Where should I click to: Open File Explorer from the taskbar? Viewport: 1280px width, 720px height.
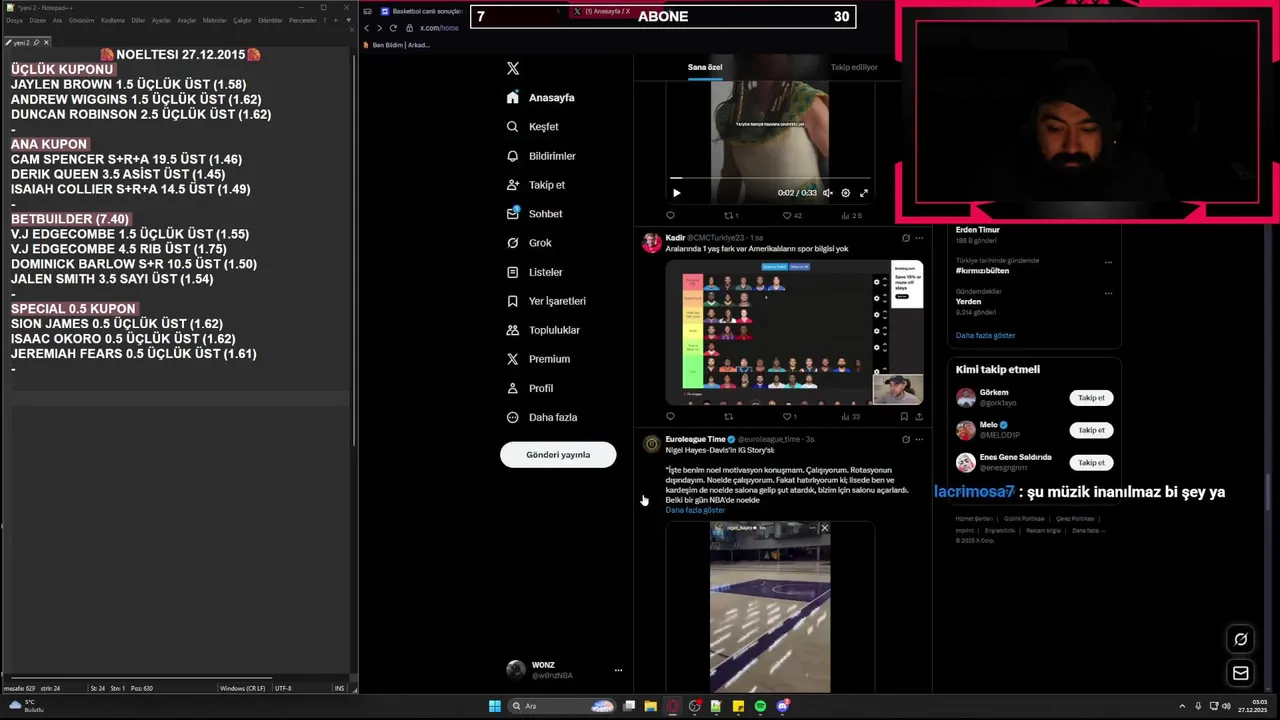650,706
